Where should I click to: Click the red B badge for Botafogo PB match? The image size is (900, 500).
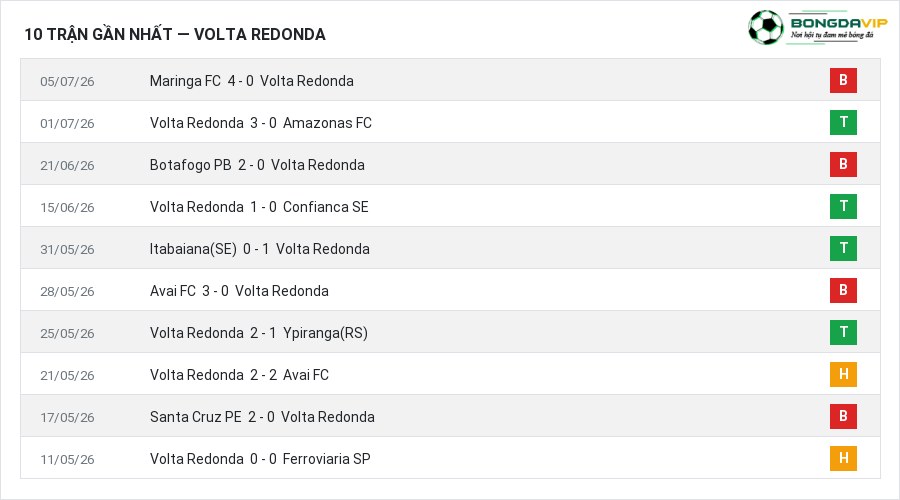pyautogui.click(x=843, y=164)
